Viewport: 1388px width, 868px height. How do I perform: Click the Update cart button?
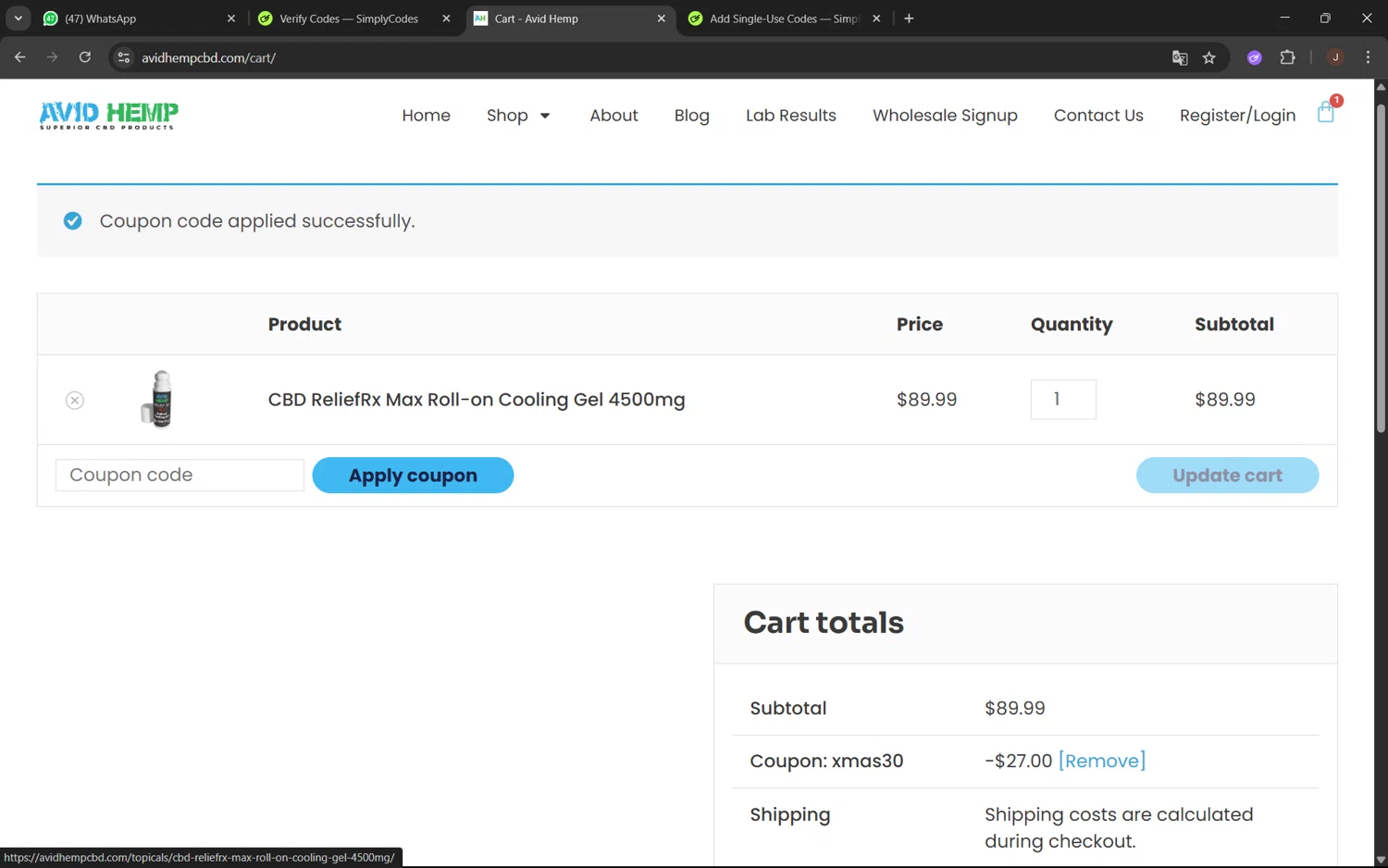pyautogui.click(x=1227, y=476)
